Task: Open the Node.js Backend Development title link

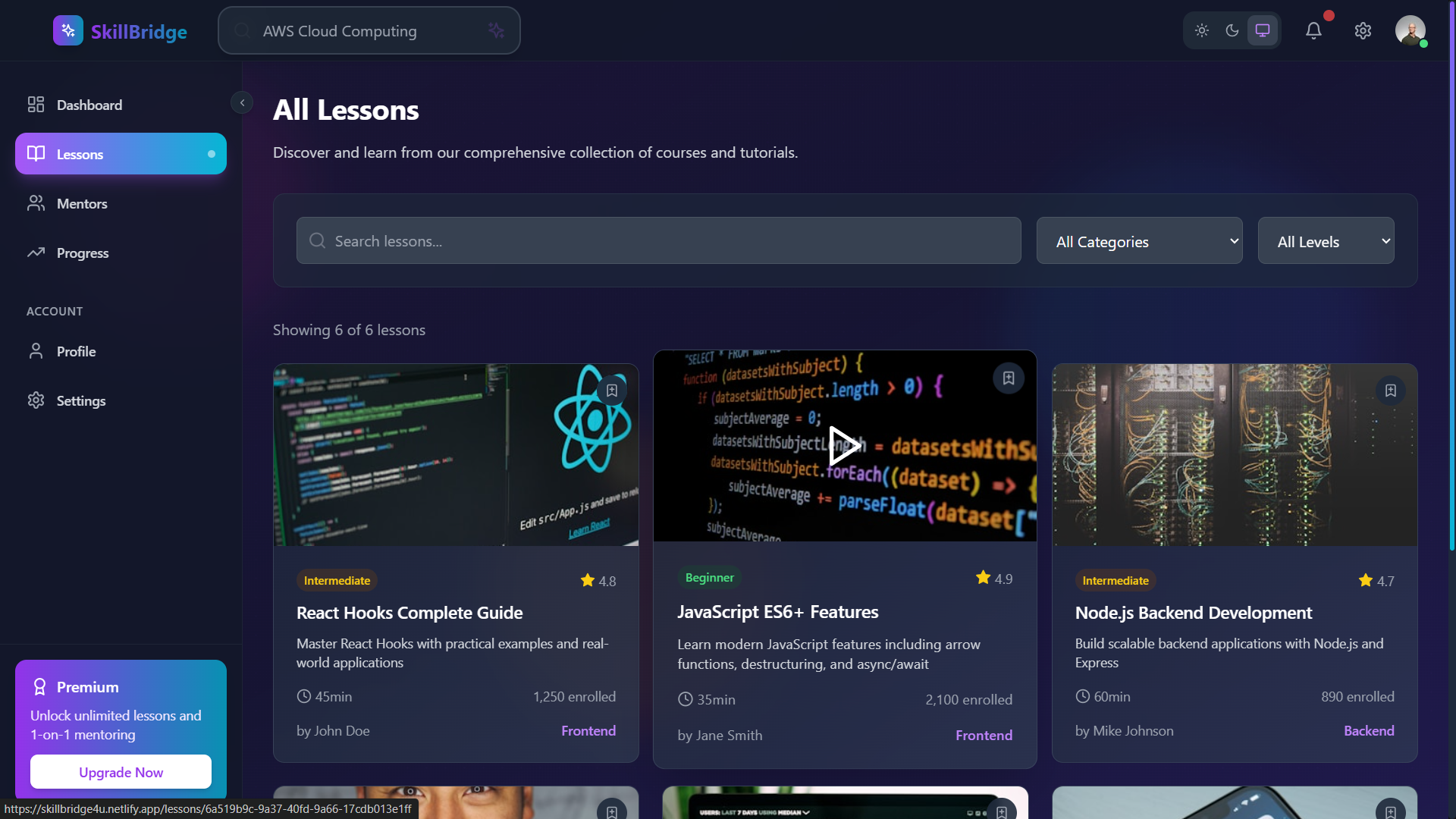Action: [1193, 613]
